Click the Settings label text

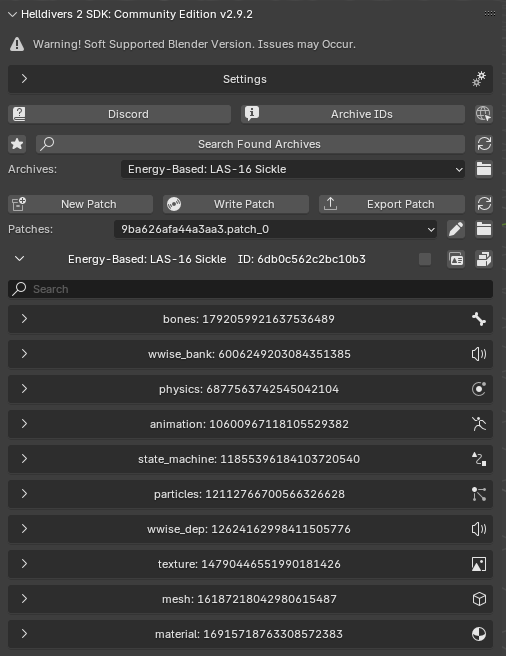244,79
